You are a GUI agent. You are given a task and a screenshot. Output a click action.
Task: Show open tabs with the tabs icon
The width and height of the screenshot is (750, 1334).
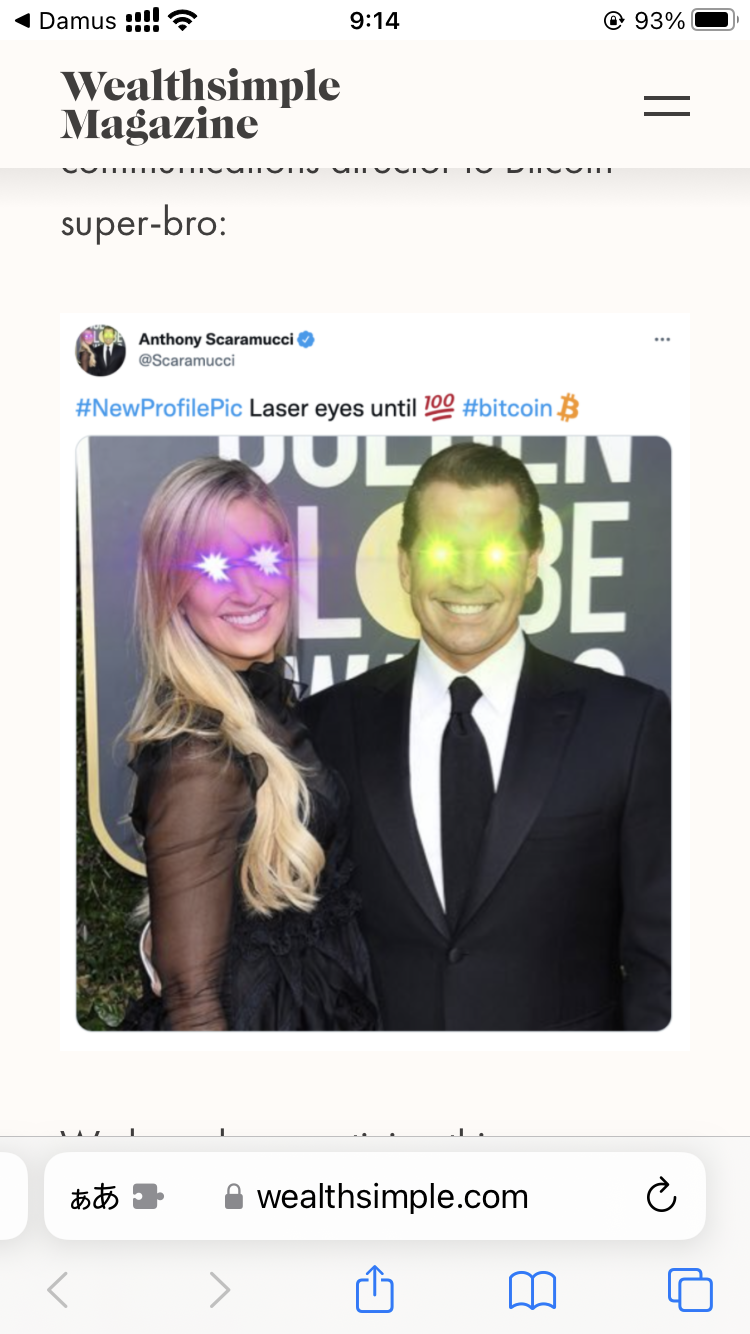690,1290
